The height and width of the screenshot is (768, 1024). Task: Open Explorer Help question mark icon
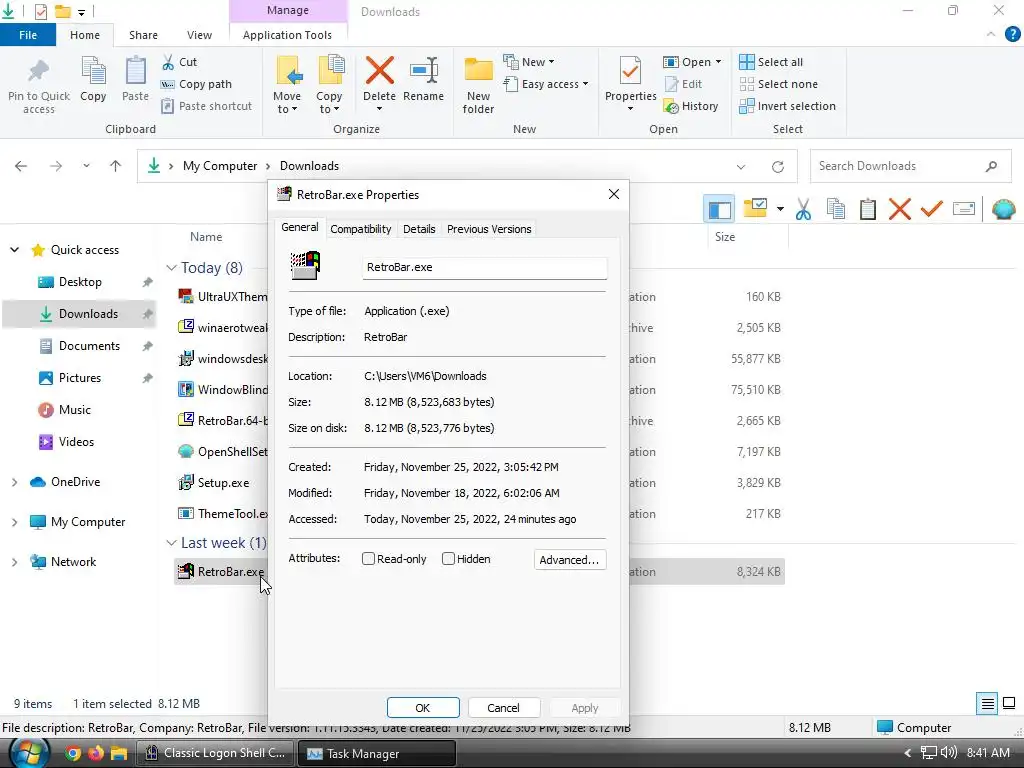click(1012, 35)
